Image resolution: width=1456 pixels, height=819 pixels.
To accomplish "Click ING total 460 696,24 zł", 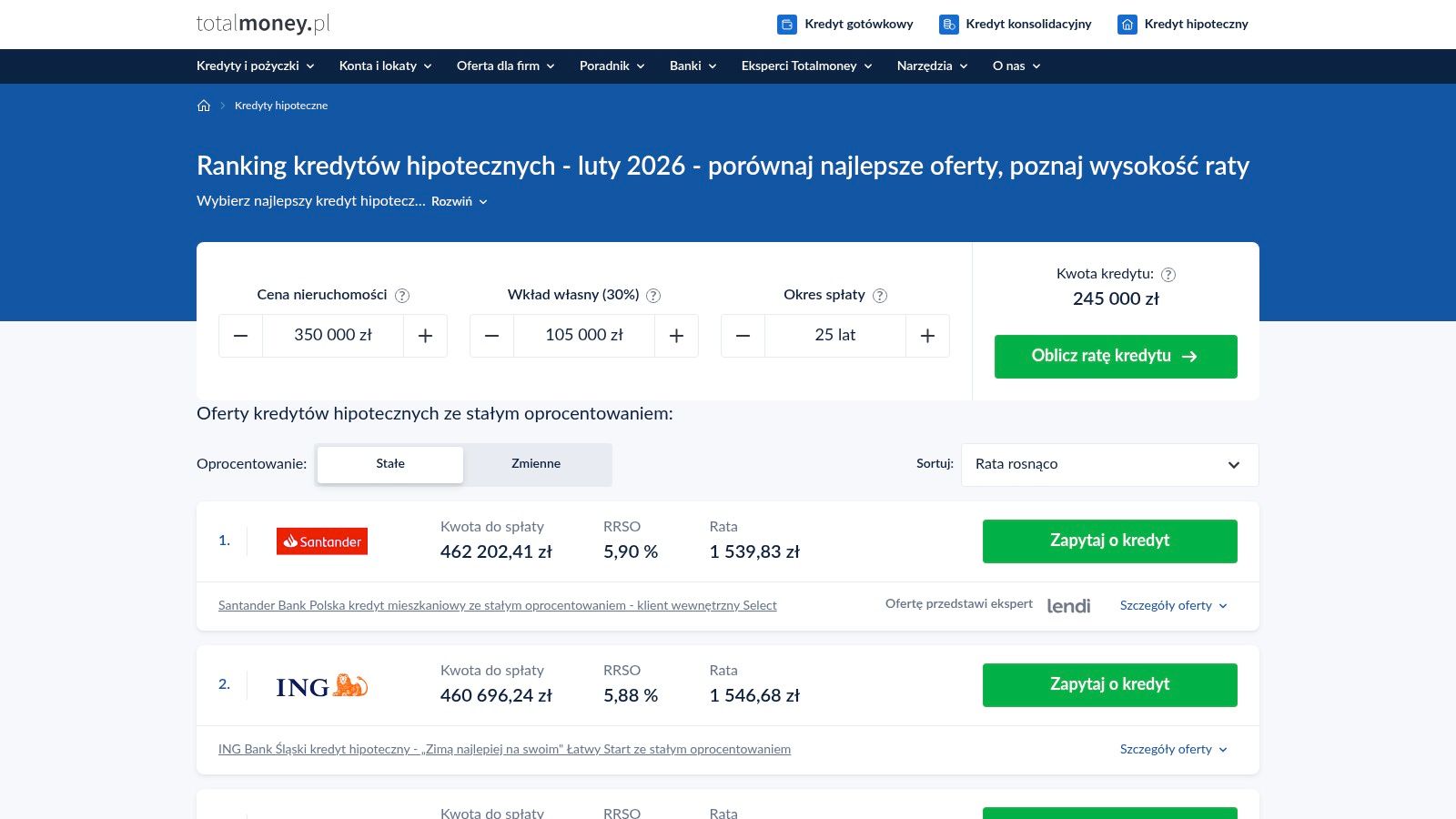I will (496, 696).
